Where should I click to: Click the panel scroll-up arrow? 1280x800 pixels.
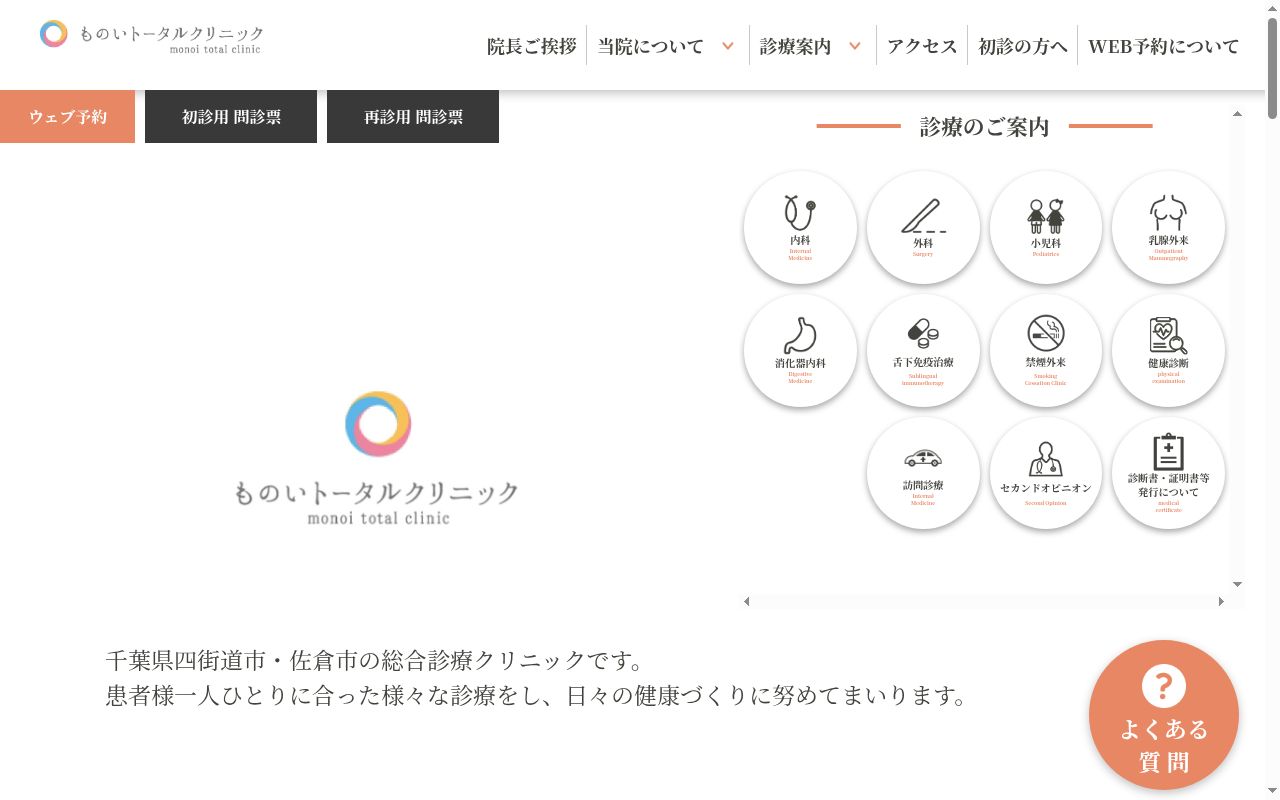(1237, 114)
